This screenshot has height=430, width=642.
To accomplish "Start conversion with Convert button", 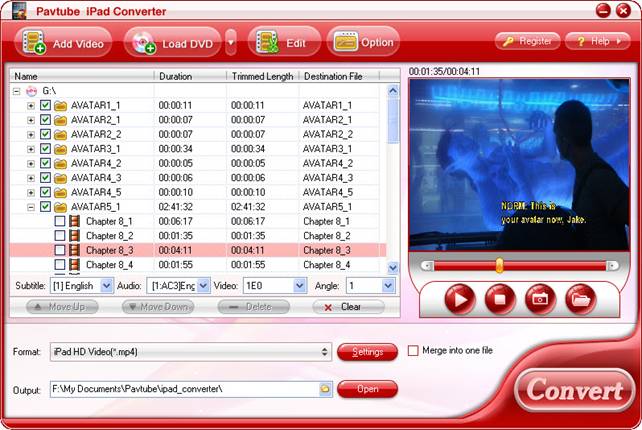I will pos(575,390).
